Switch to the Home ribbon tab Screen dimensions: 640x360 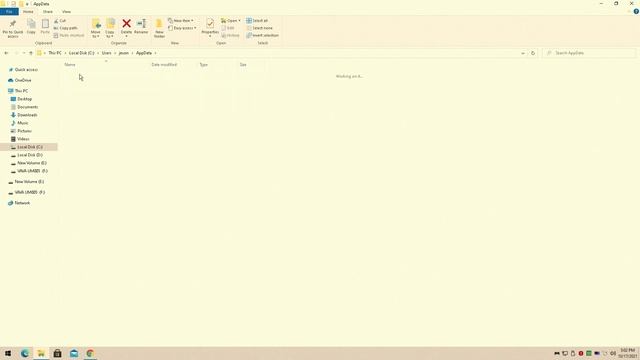point(28,11)
